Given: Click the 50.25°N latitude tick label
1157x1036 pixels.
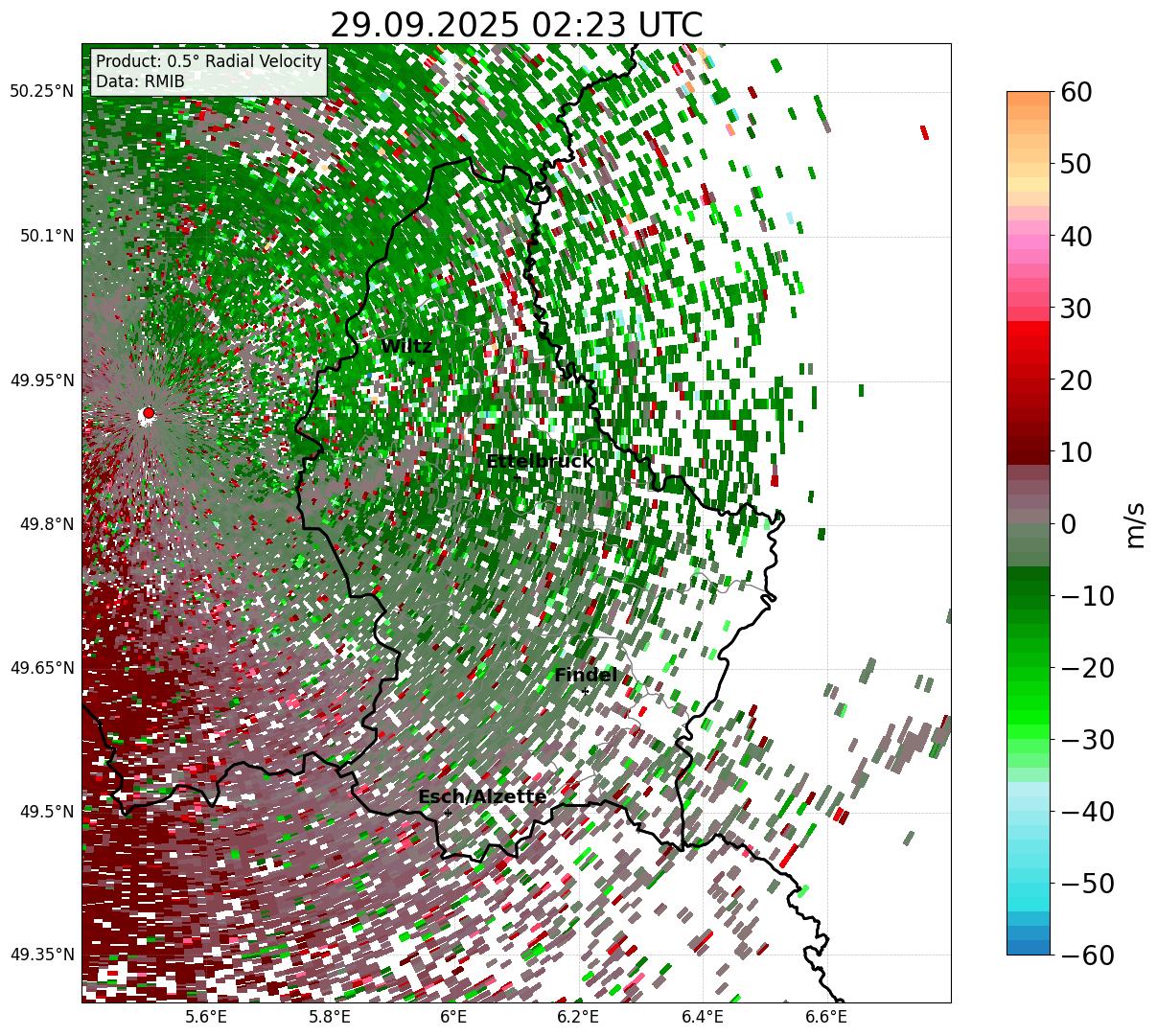Looking at the screenshot, I should coord(42,92).
